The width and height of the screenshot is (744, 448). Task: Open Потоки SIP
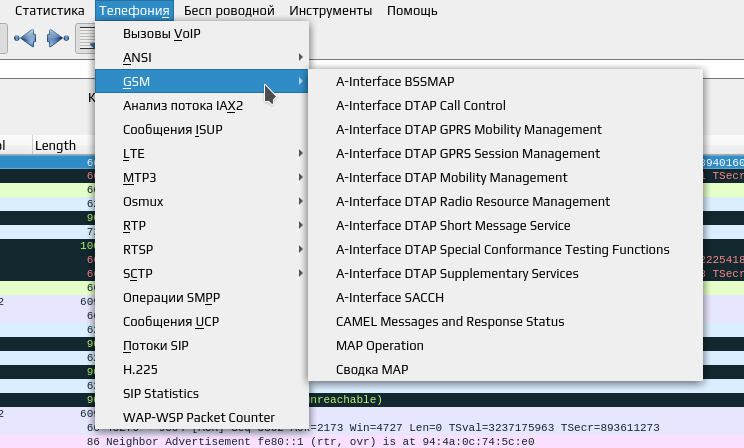click(202, 345)
